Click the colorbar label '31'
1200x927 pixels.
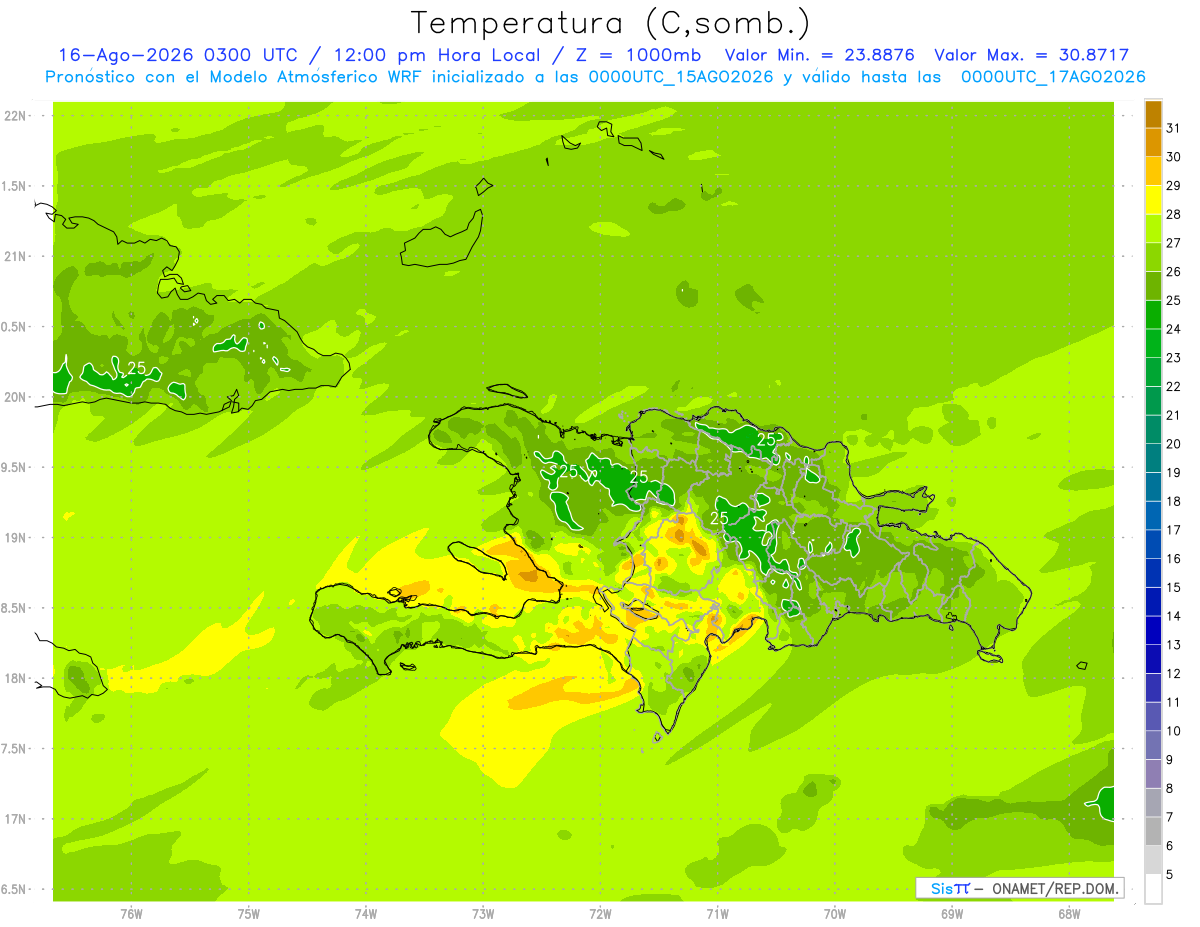pyautogui.click(x=1174, y=128)
